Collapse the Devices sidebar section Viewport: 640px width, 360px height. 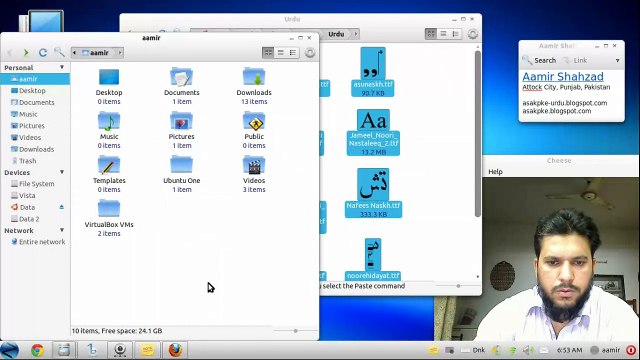62,172
